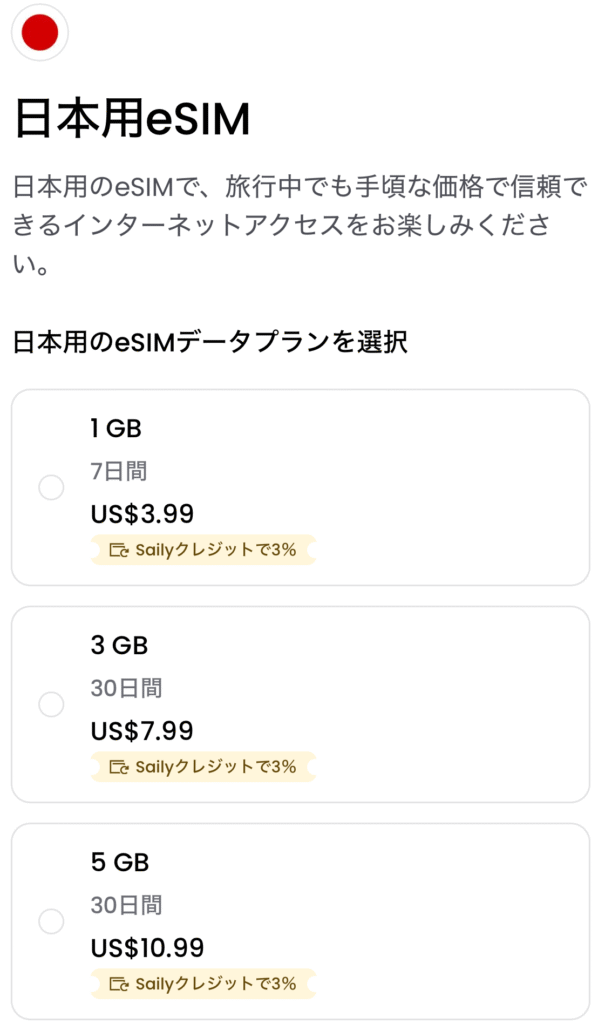Click the US$10.99 price
Image resolution: width=605 pixels, height=1024 pixels.
[x=148, y=948]
